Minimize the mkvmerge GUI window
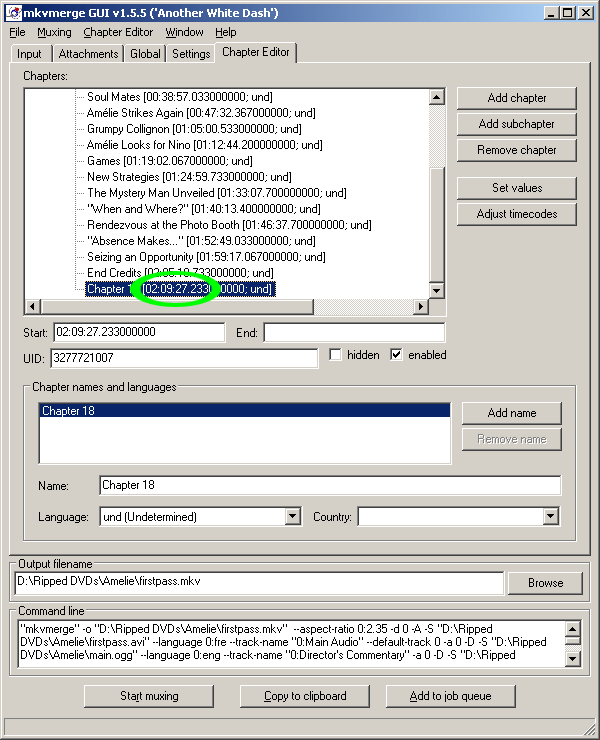Screen dimensions: 600x740 [550, 13]
